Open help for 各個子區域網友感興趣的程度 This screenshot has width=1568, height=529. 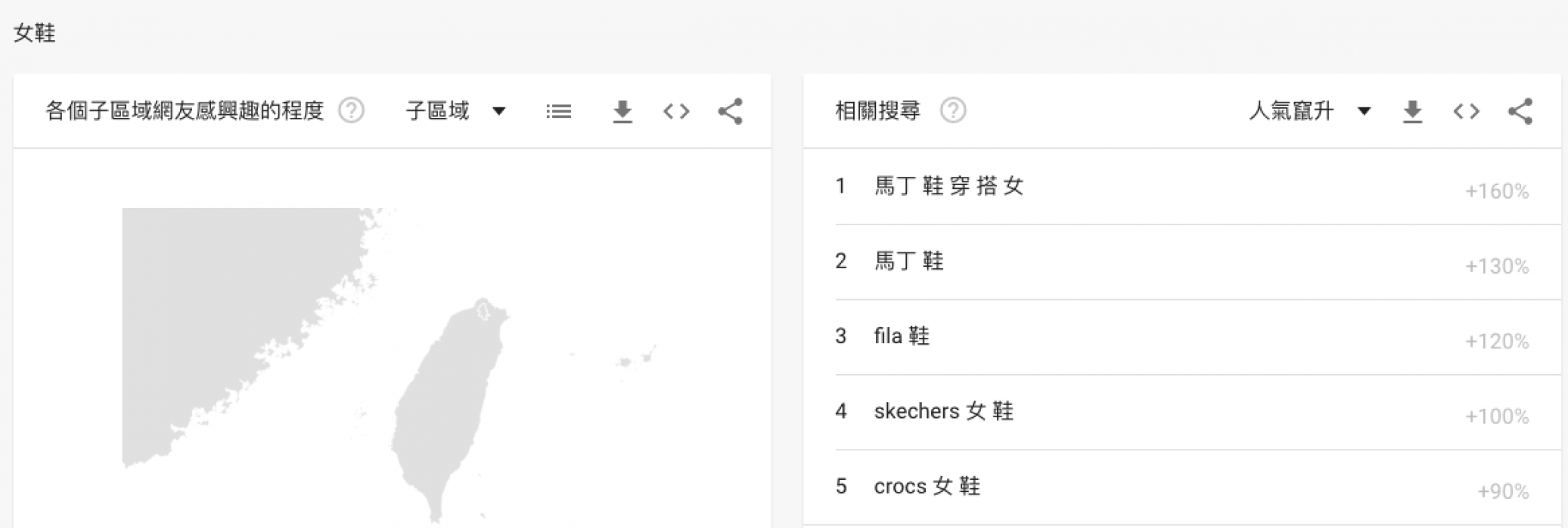click(x=351, y=111)
